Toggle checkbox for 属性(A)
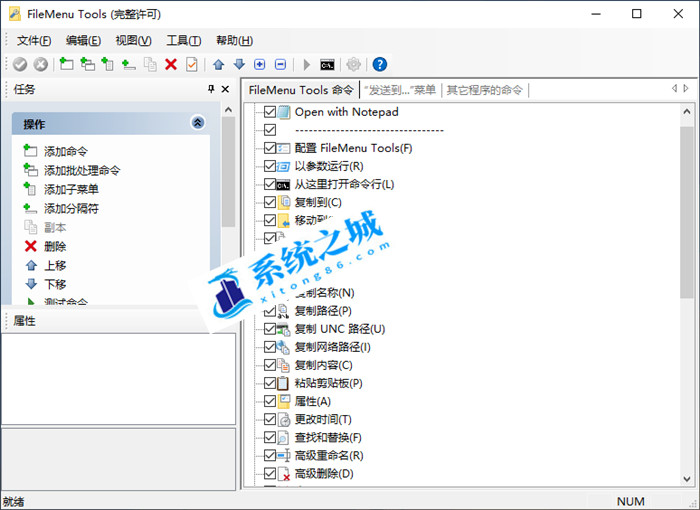The width and height of the screenshot is (700, 510). point(270,401)
